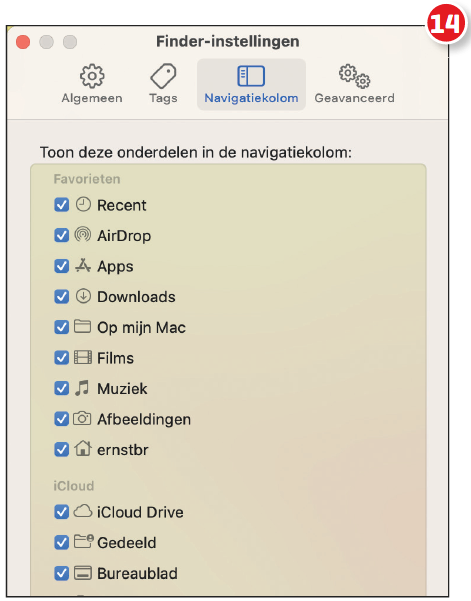
Task: Select the Navigatiekolom sidebar icon
Action: (251, 76)
